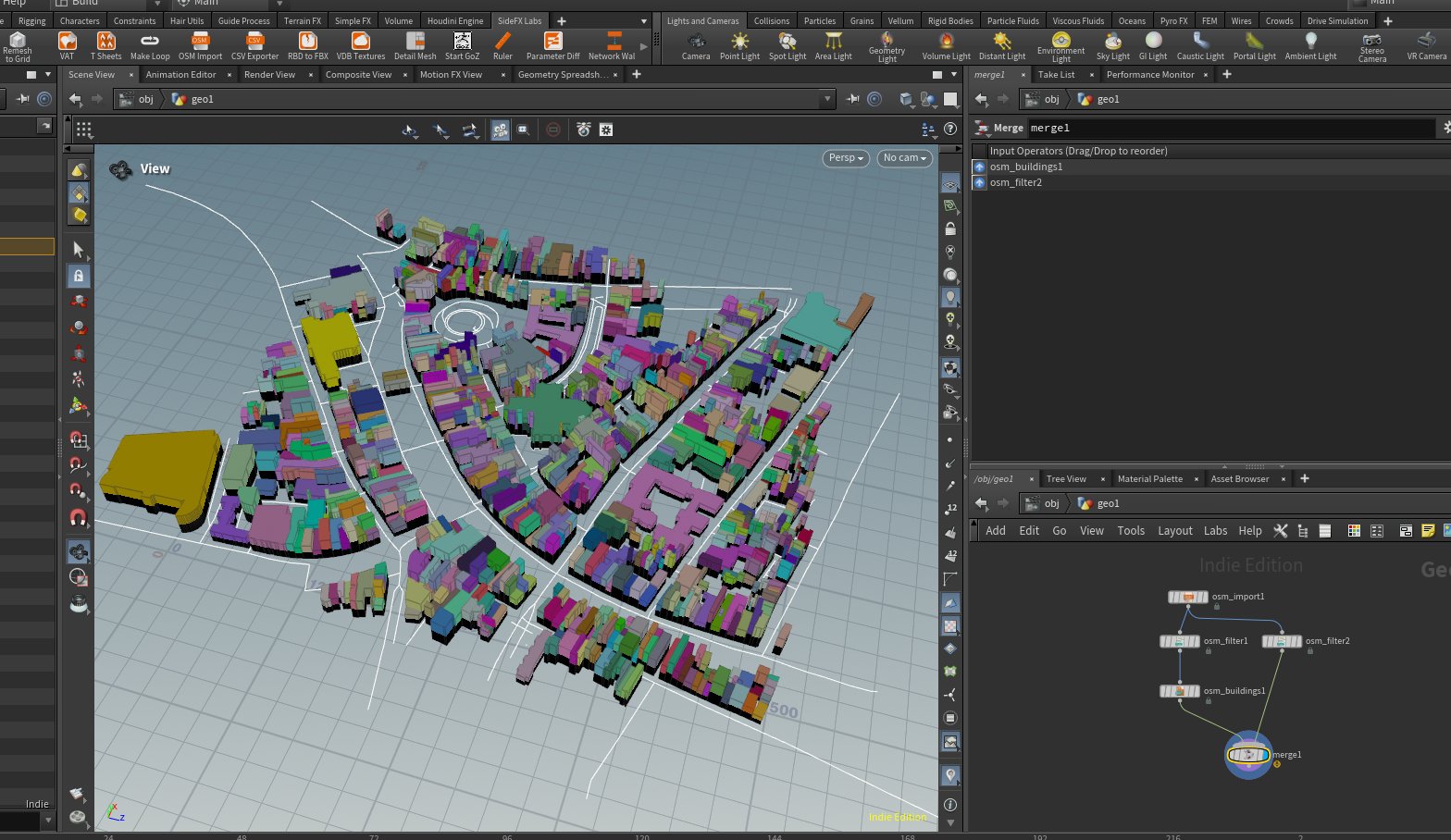Select the osm_buildings1 node
This screenshot has width=1451, height=840.
1180,691
